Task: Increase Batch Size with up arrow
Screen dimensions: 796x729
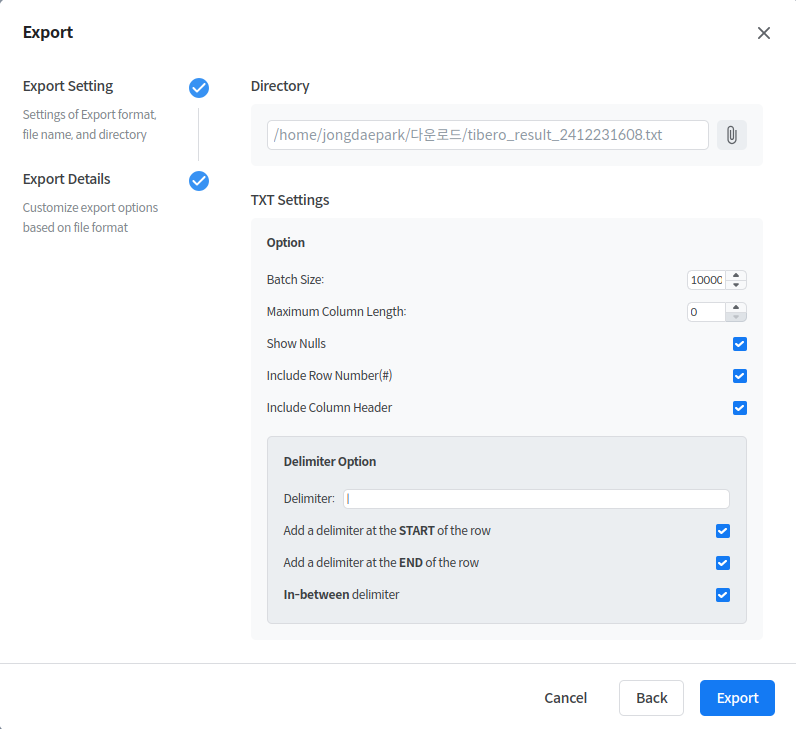Action: 736,275
